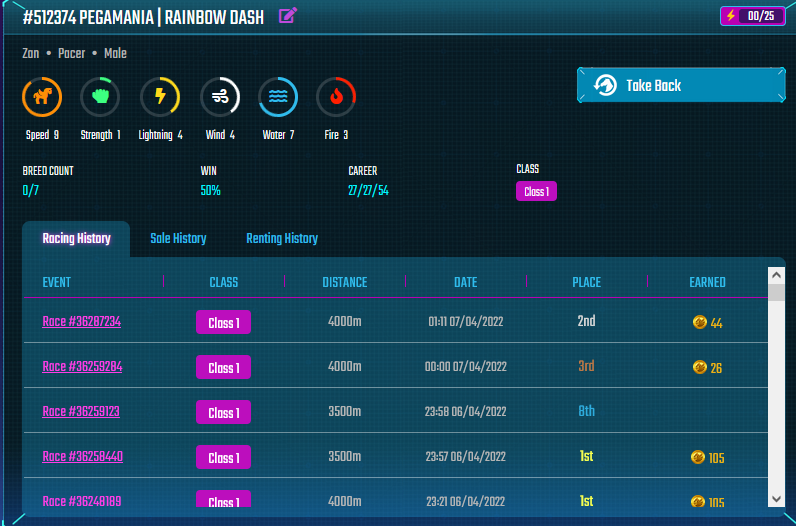Screen dimensions: 796x526
Task: Click Class 1 badge in Race #36287234 row
Action: (223, 322)
